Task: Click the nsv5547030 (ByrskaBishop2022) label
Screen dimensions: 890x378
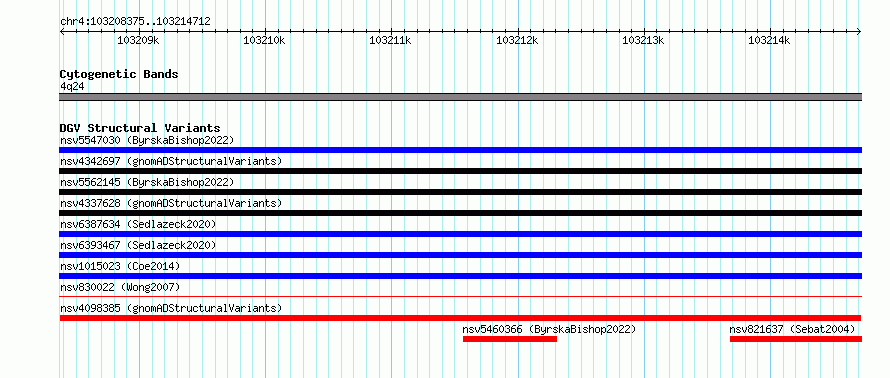Action: (x=147, y=140)
